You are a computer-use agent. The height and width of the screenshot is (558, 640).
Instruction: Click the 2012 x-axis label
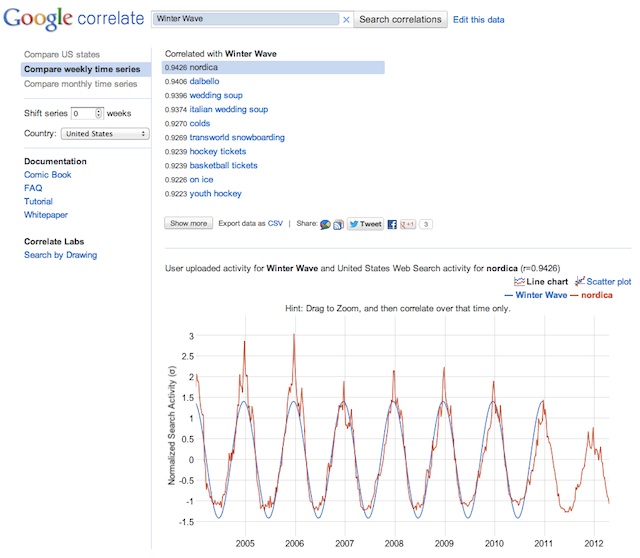pyautogui.click(x=594, y=543)
